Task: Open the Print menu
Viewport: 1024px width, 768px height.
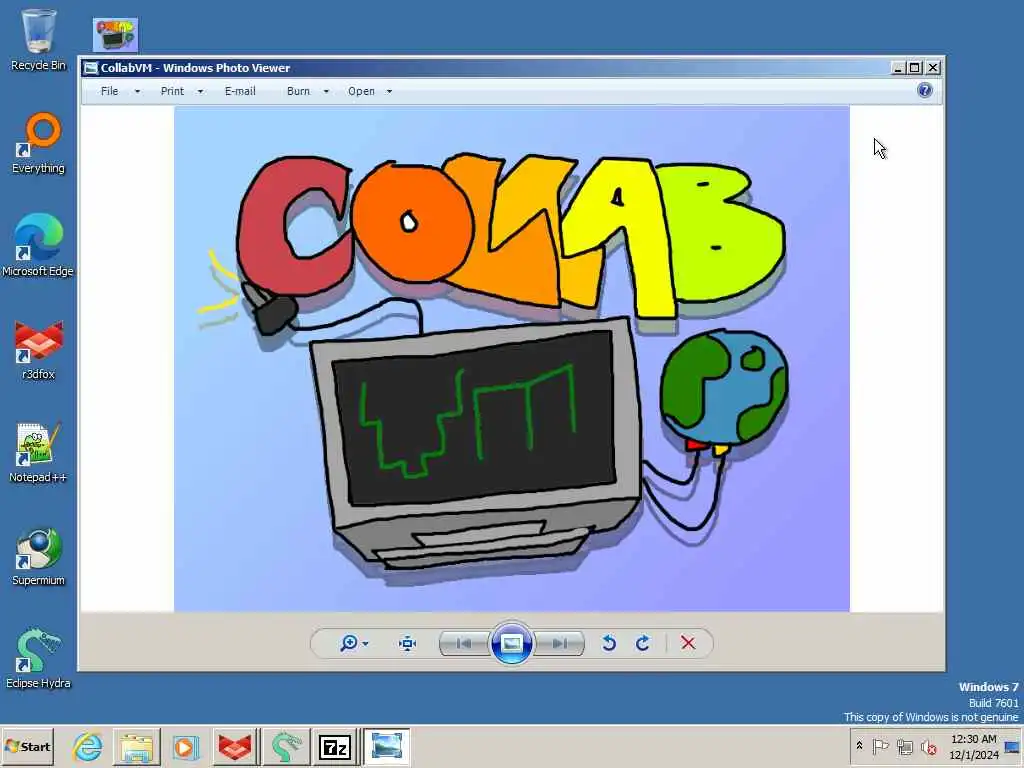Action: [x=172, y=91]
